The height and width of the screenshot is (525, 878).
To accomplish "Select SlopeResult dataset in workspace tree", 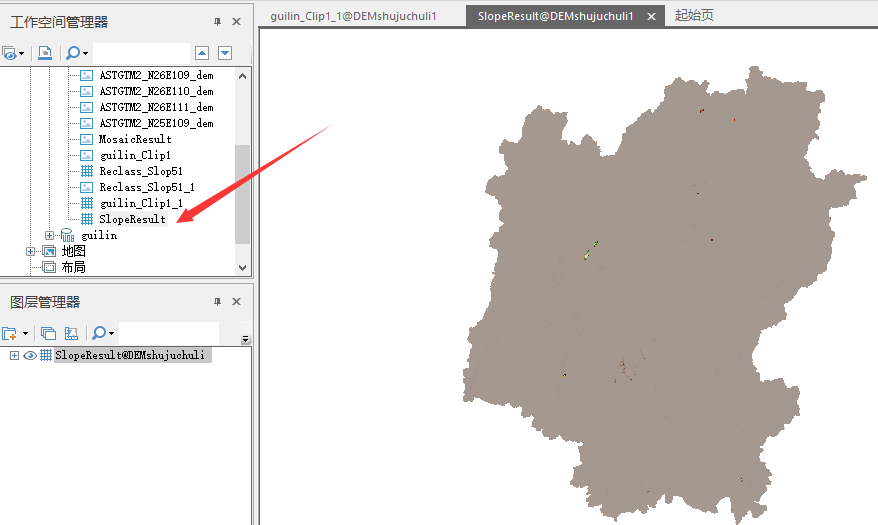I will [132, 219].
